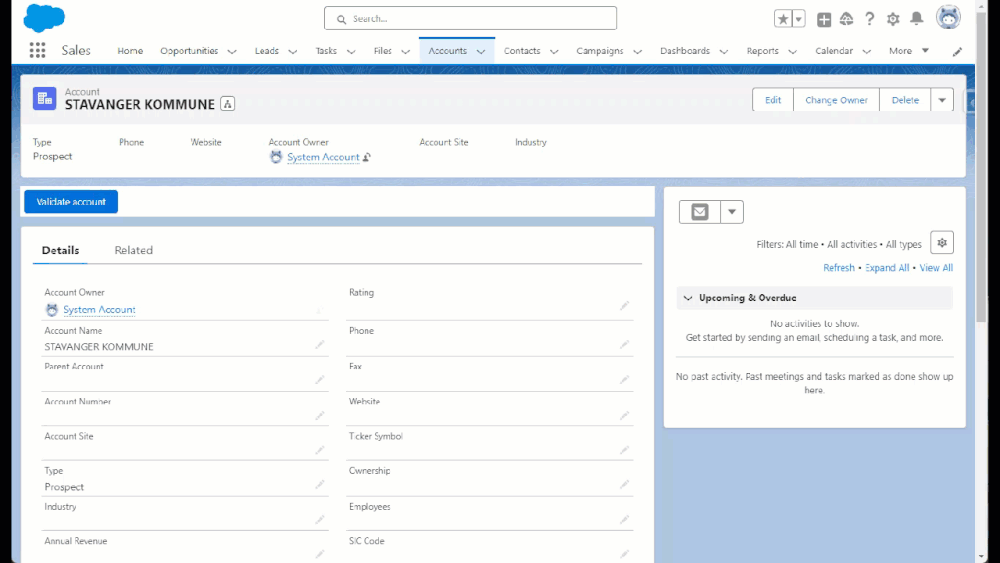Switch to the Related tab
This screenshot has width=1000, height=563.
pos(134,250)
